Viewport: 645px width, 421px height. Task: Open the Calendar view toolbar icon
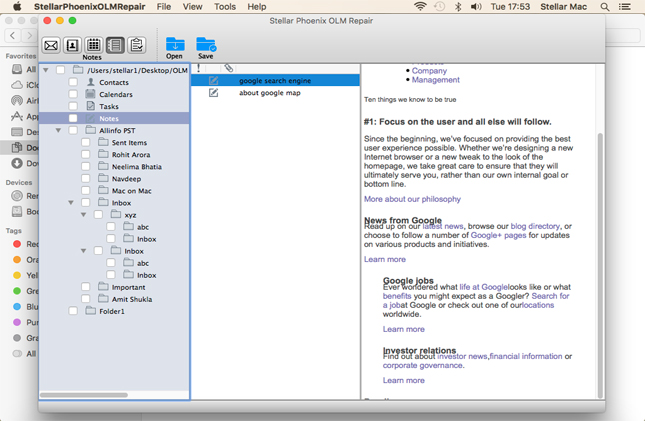click(x=93, y=45)
